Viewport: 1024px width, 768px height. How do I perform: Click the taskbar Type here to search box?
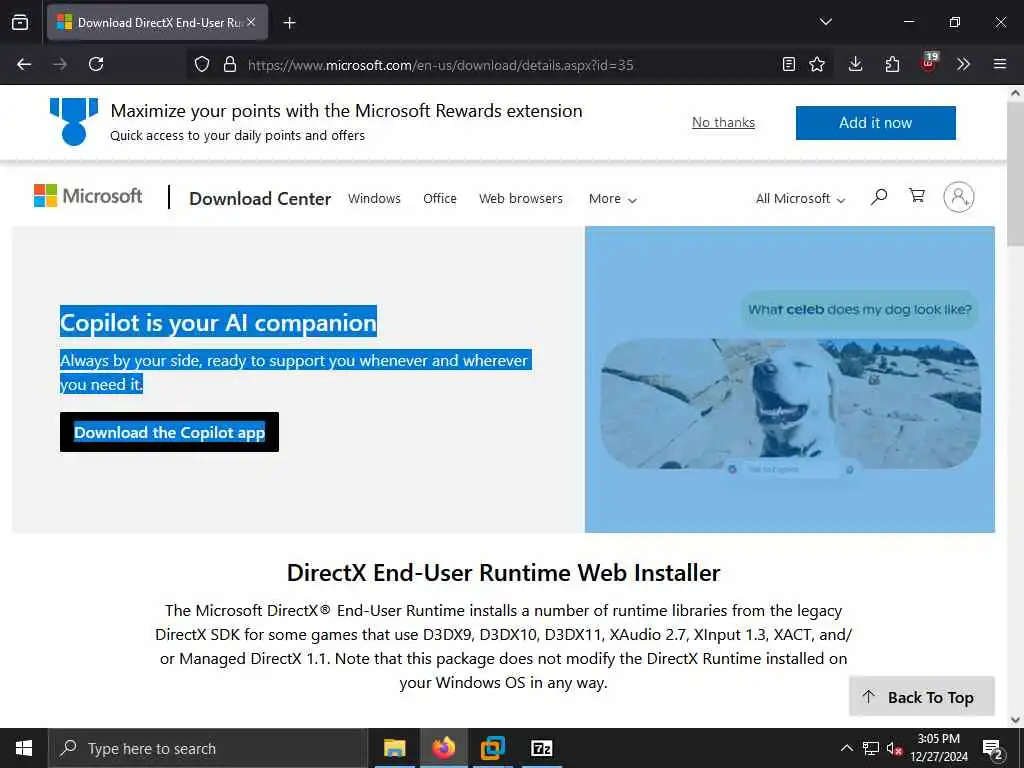tap(208, 748)
